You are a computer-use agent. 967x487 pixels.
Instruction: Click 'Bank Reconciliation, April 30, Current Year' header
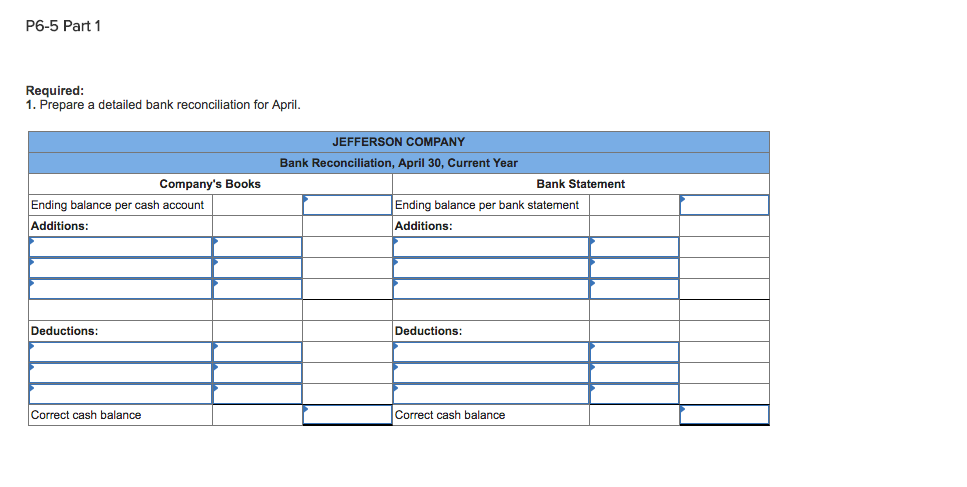(398, 163)
